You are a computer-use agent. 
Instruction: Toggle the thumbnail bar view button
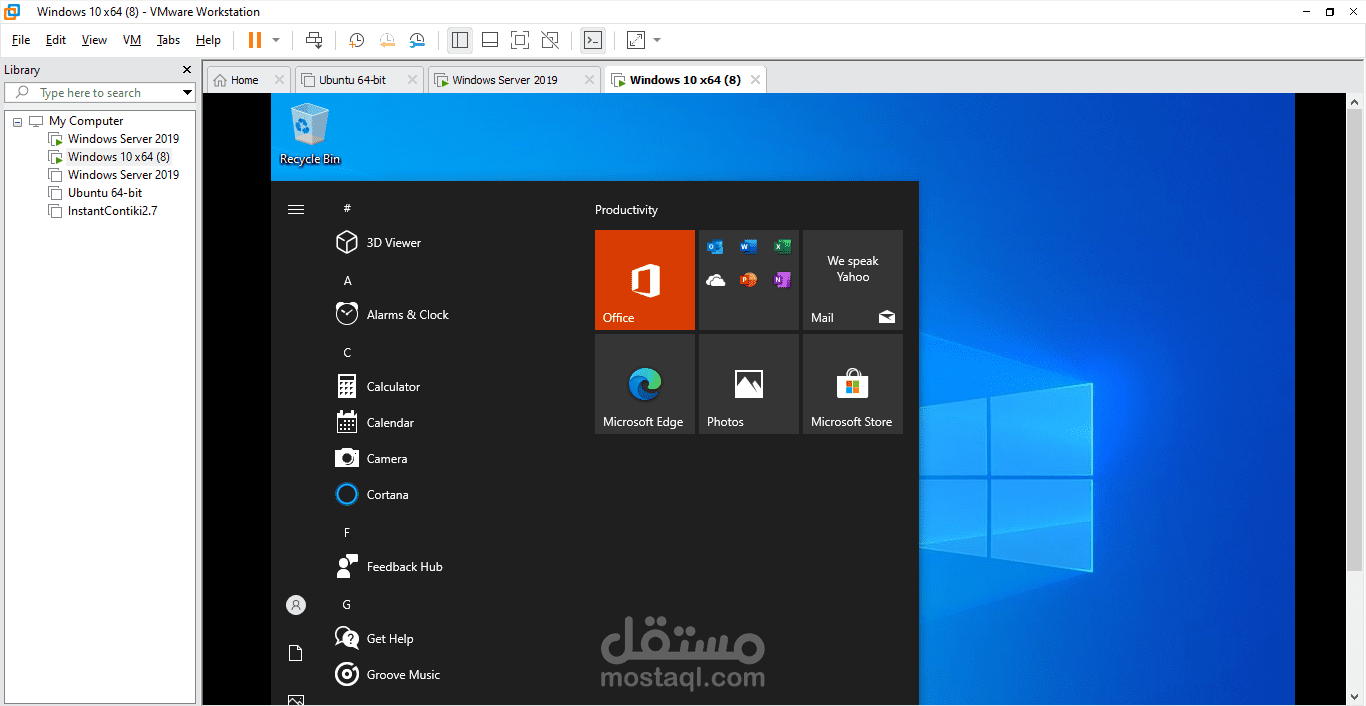(490, 40)
